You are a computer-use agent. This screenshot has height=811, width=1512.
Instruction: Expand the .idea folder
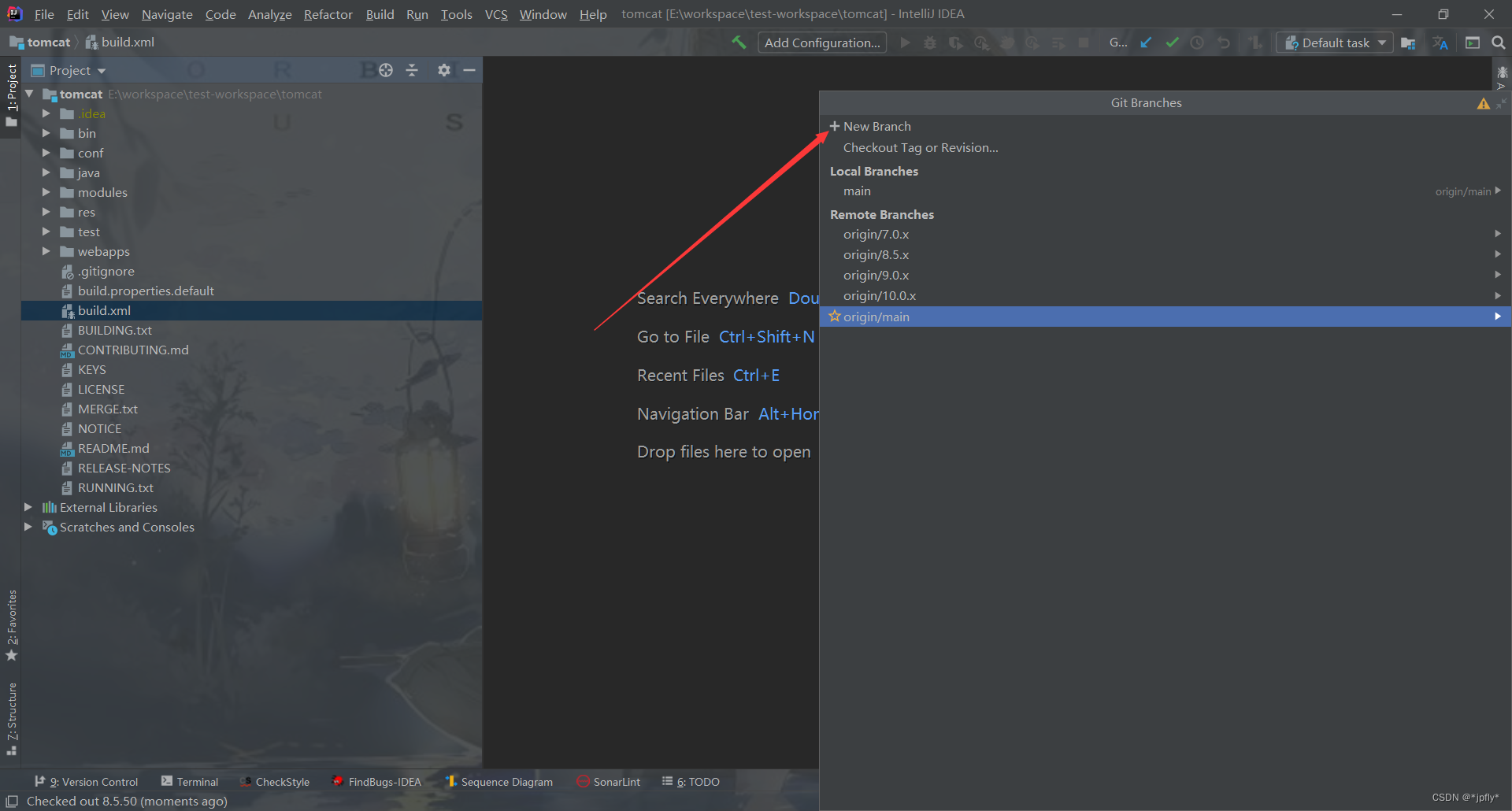(x=46, y=113)
